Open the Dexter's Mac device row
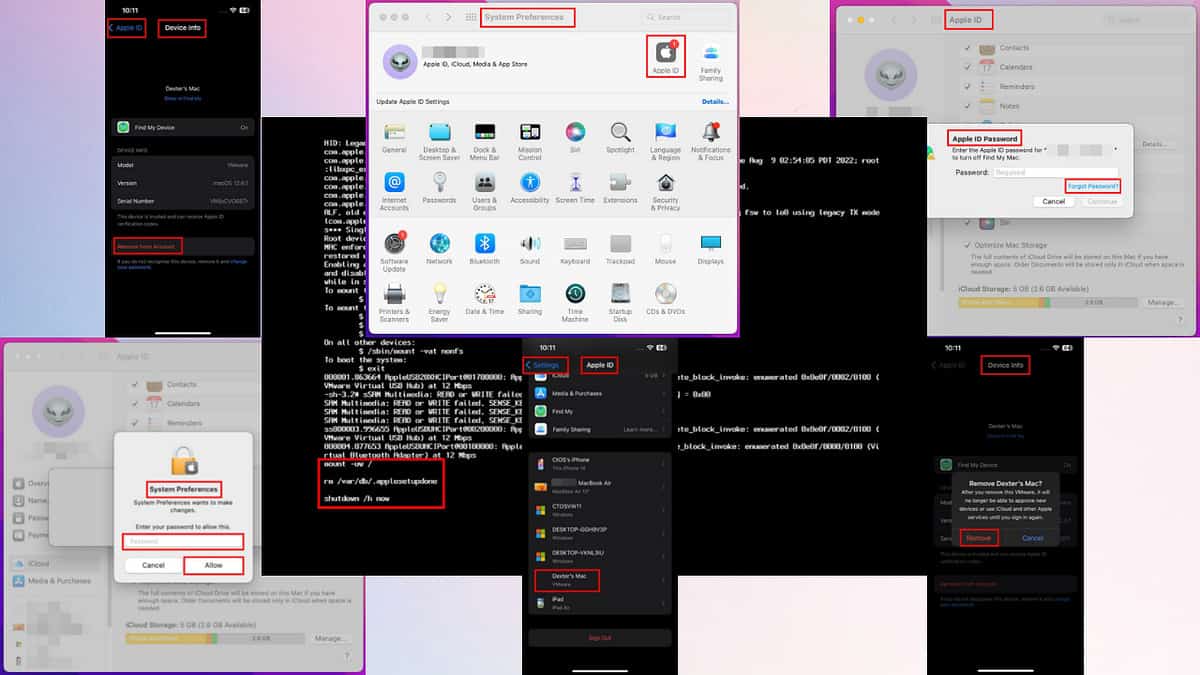This screenshot has height=675, width=1200. click(x=599, y=578)
